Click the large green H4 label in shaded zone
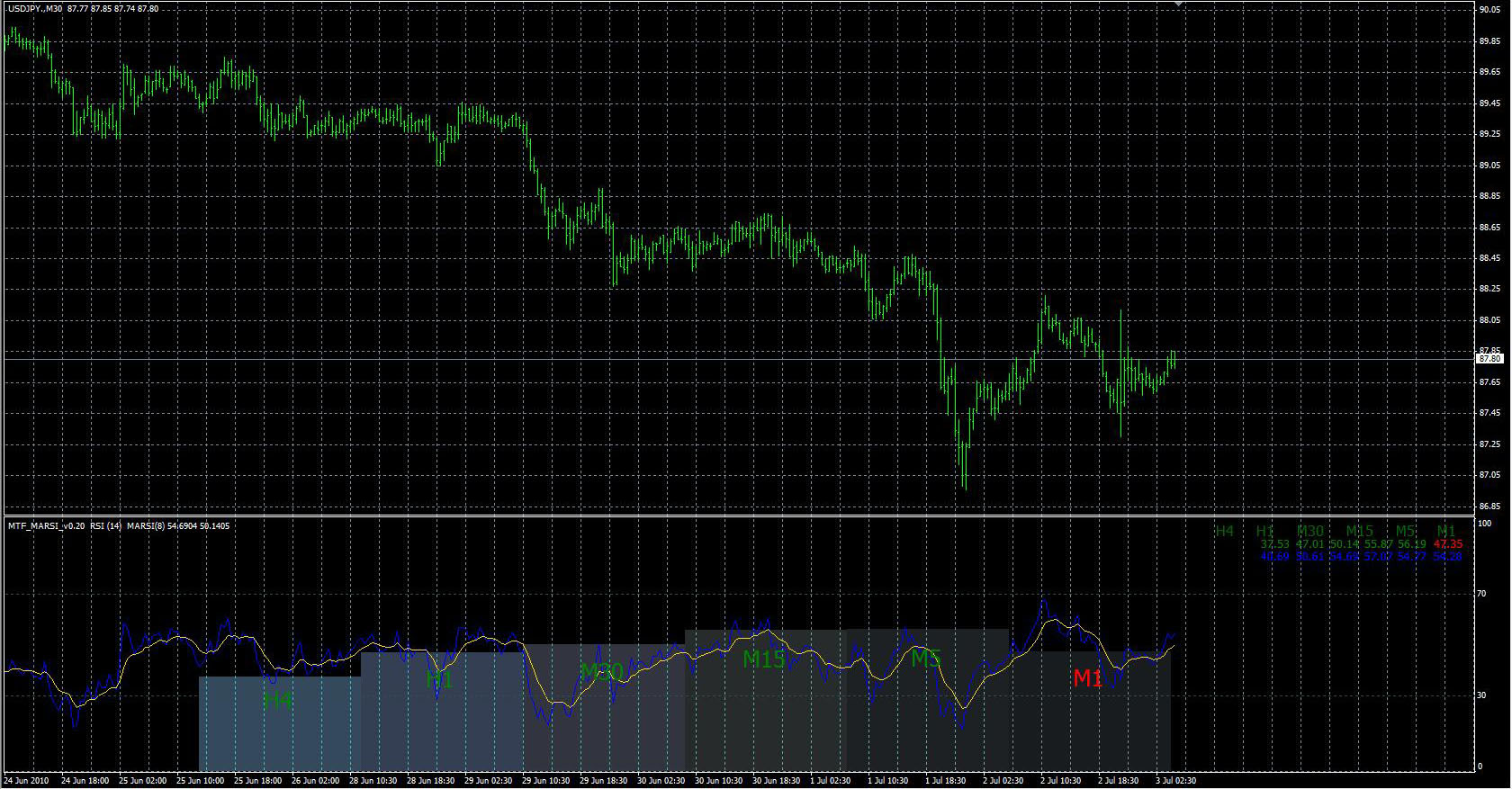This screenshot has height=789, width=1512. (x=277, y=699)
